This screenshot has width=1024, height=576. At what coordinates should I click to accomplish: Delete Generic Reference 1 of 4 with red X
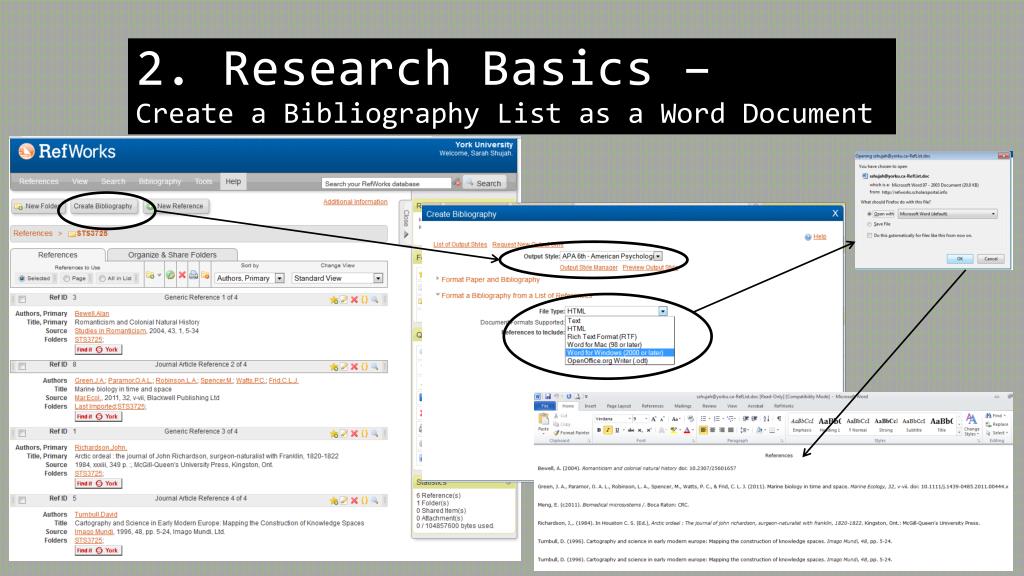click(354, 300)
